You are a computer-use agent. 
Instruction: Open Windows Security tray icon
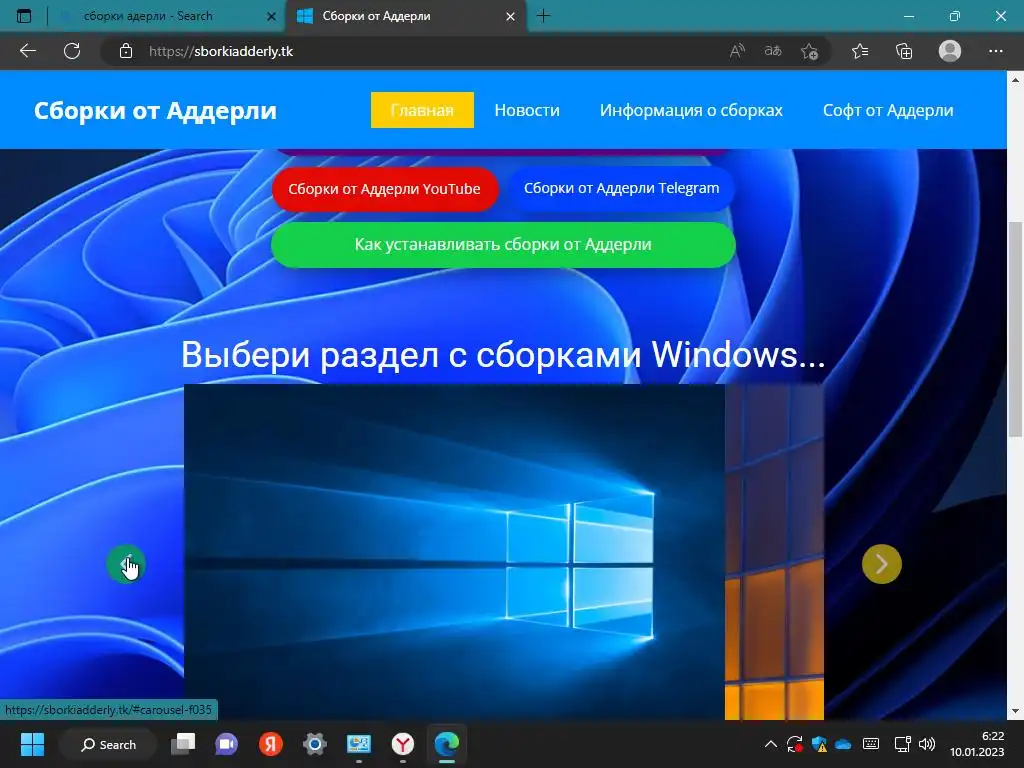point(819,744)
